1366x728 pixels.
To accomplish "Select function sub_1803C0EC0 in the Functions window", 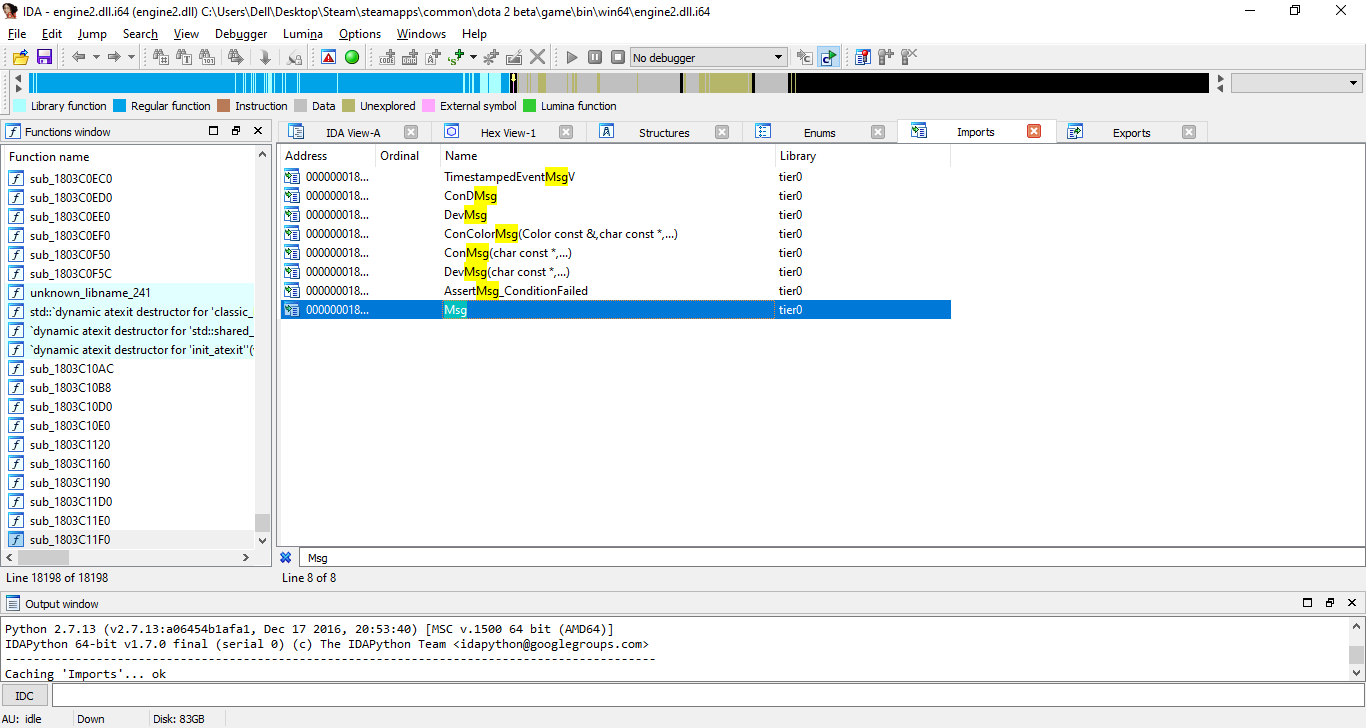I will coord(130,179).
